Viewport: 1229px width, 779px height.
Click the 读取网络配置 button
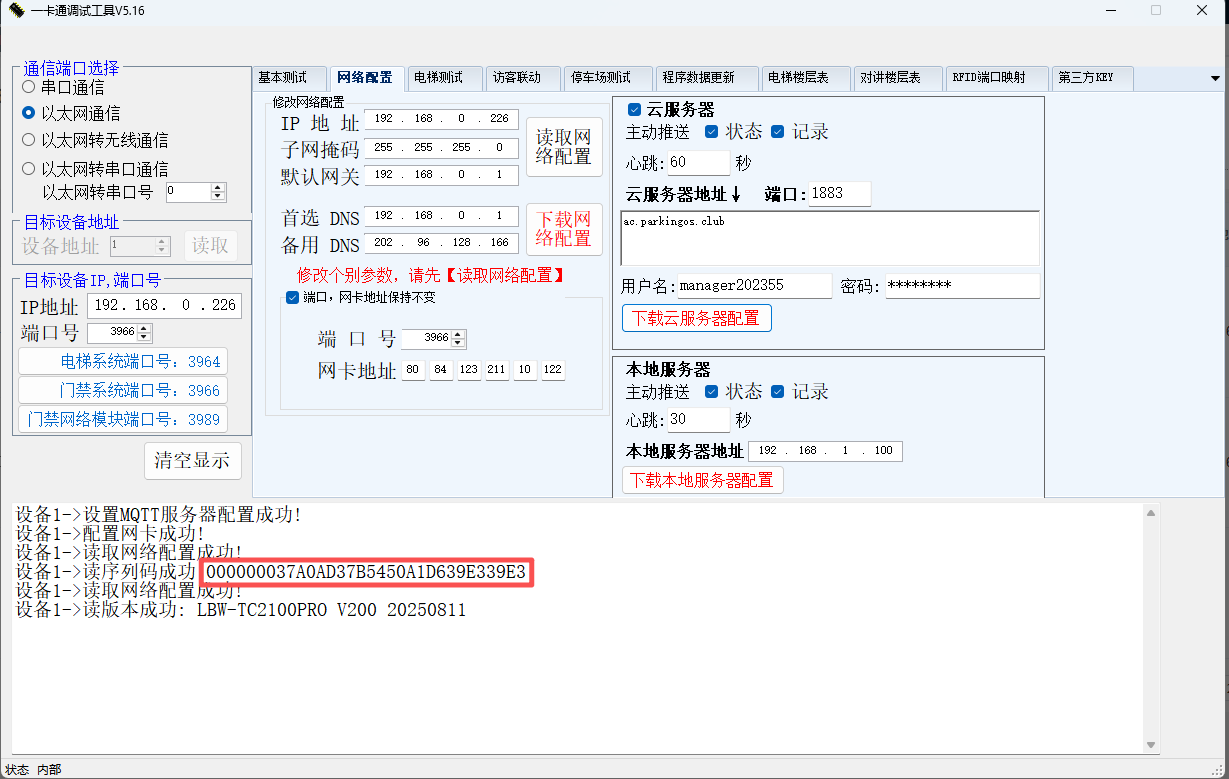564,147
